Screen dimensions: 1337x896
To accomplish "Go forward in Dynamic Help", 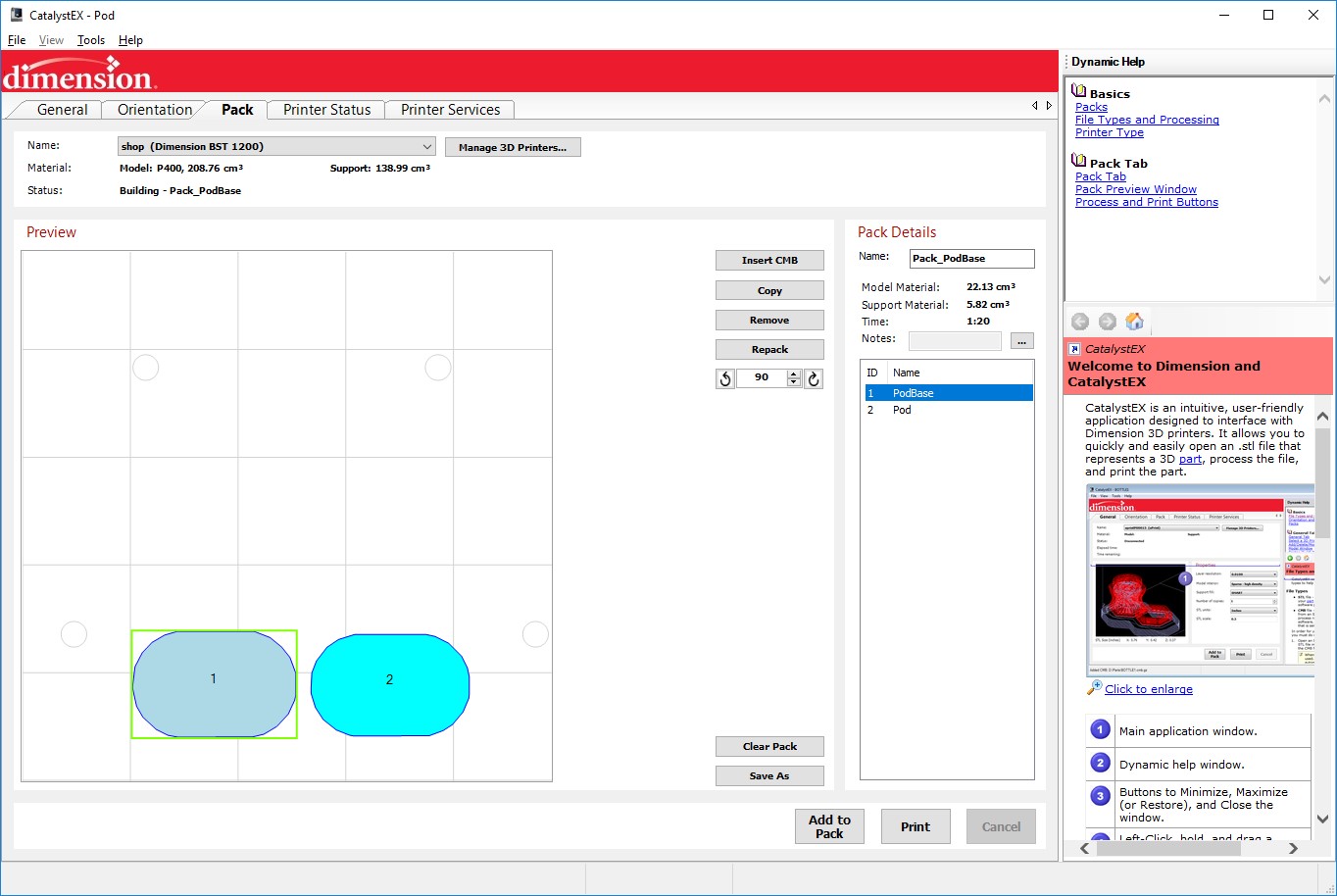I will [1108, 322].
